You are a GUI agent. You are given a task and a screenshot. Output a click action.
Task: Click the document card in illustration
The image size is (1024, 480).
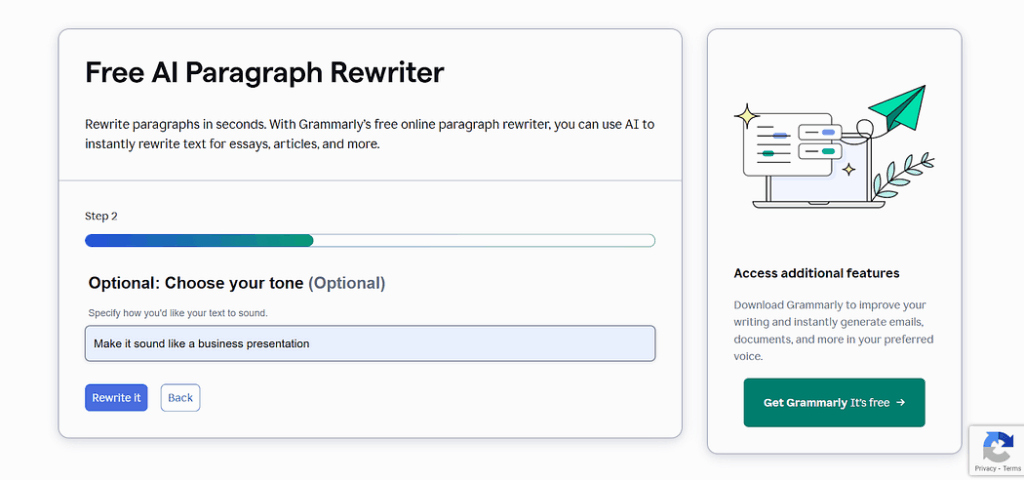pyautogui.click(x=788, y=145)
